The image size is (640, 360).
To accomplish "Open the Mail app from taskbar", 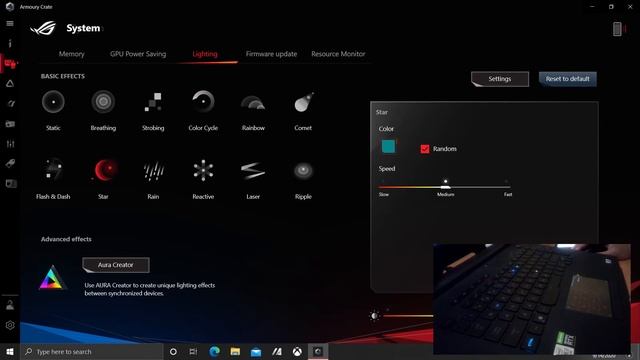I will pyautogui.click(x=256, y=352).
